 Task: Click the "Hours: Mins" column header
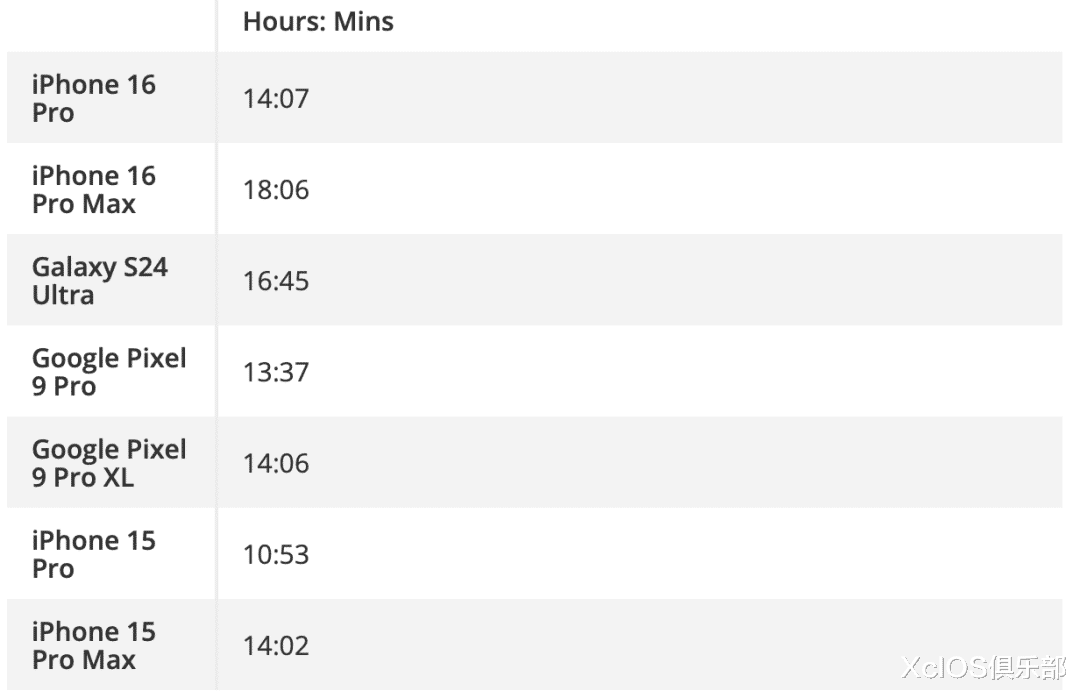318,22
